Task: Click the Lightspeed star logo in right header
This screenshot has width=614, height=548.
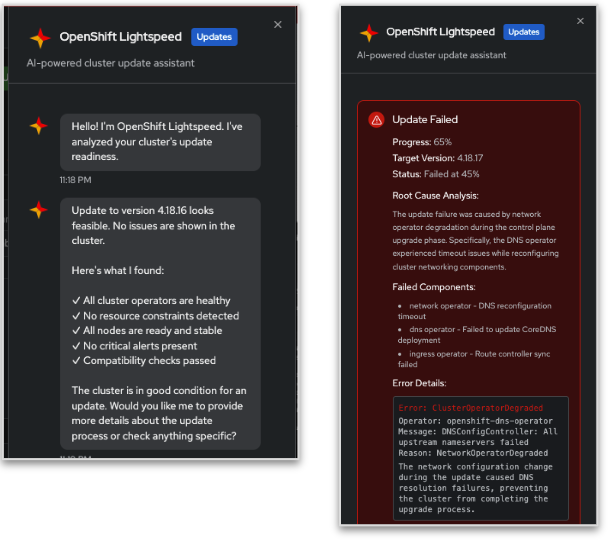Action: [369, 33]
